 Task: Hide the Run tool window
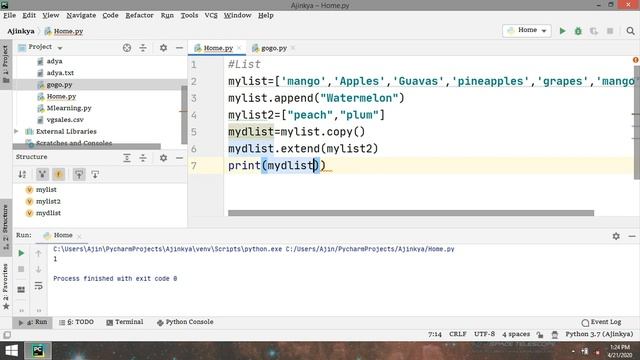632,236
